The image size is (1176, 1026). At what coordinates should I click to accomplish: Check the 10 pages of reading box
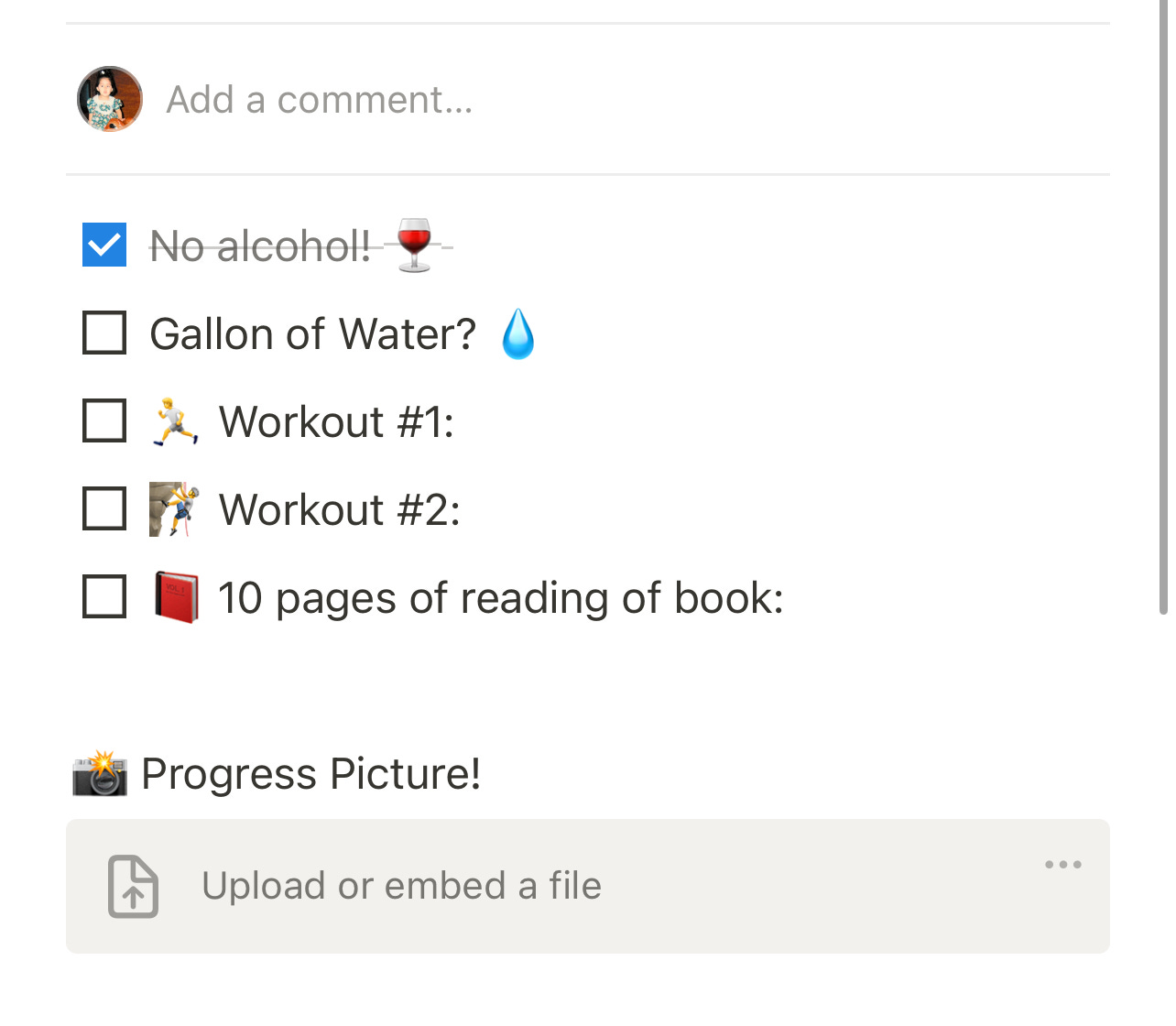pyautogui.click(x=104, y=596)
